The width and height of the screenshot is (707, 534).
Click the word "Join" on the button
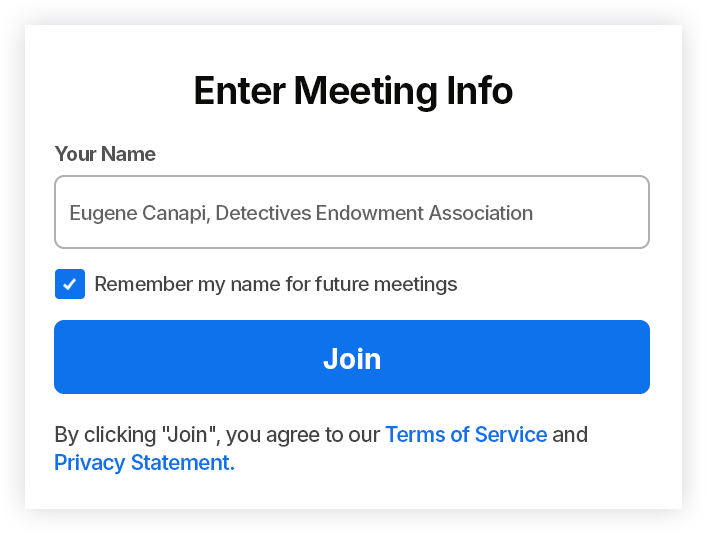click(352, 358)
